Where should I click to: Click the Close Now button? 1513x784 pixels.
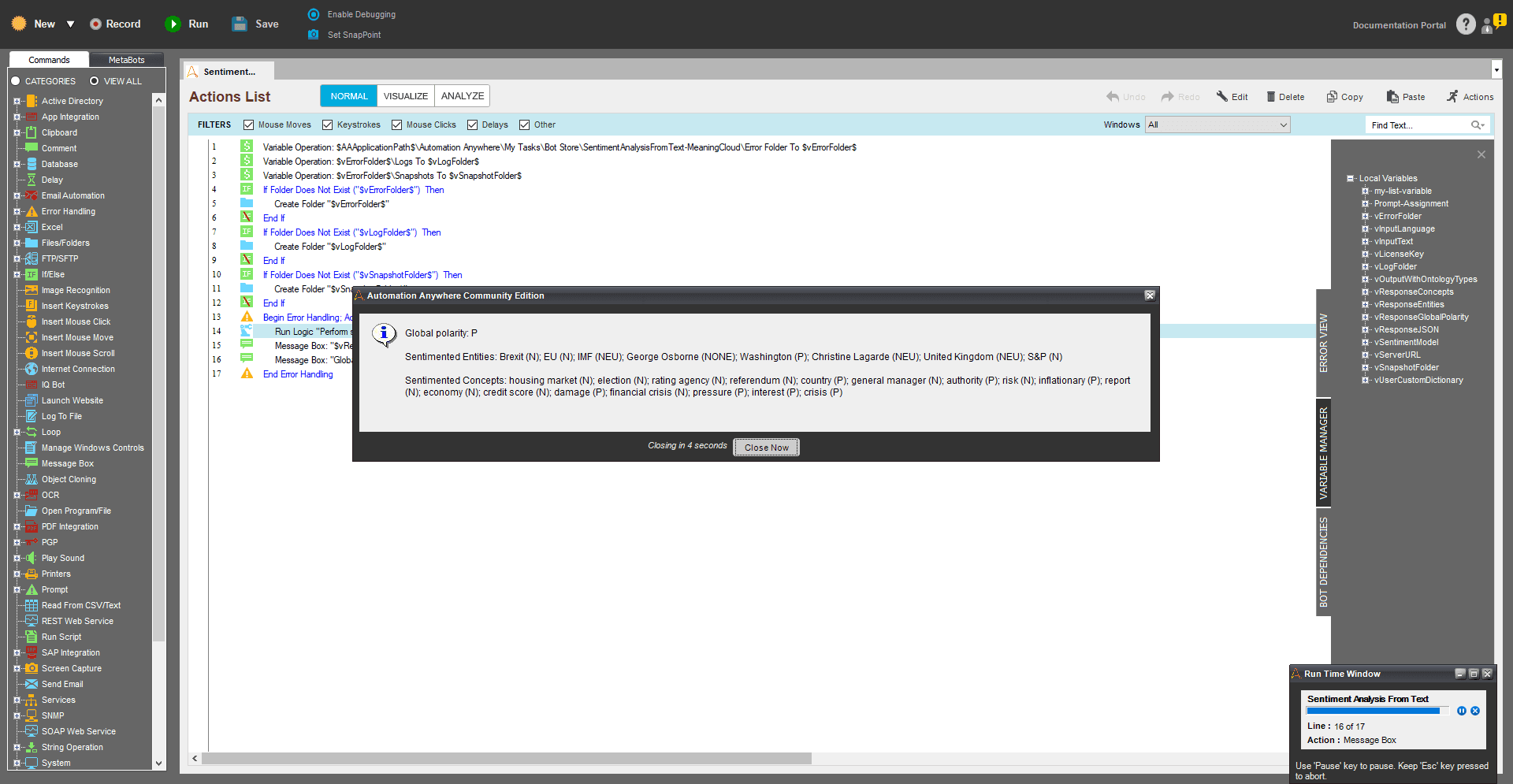(x=767, y=448)
